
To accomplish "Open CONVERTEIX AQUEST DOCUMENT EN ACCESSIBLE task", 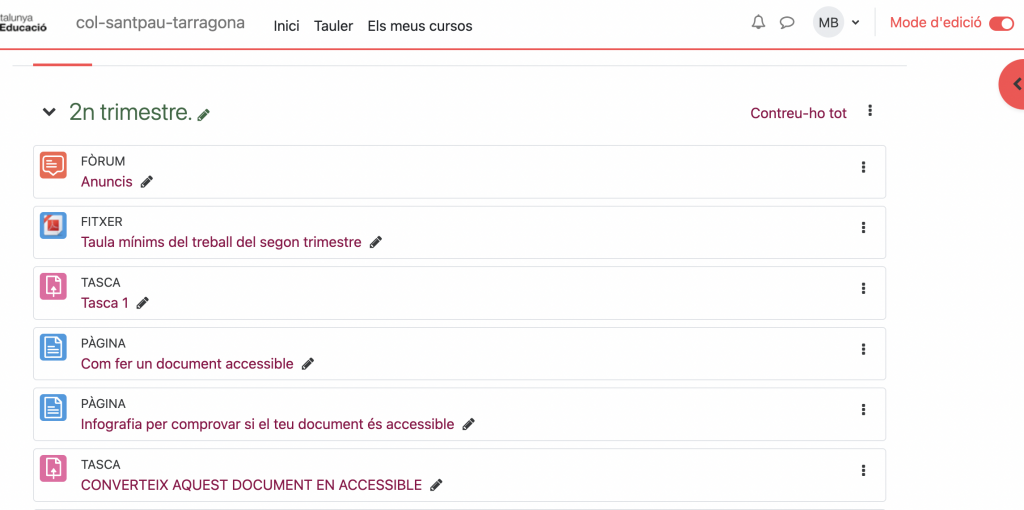I will coord(251,485).
